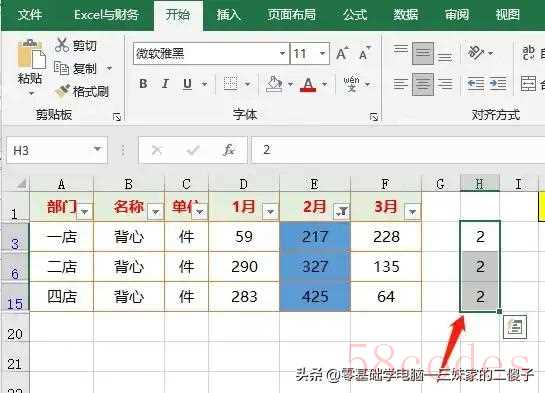
Task: Click the Align Left icon
Action: 400,84
